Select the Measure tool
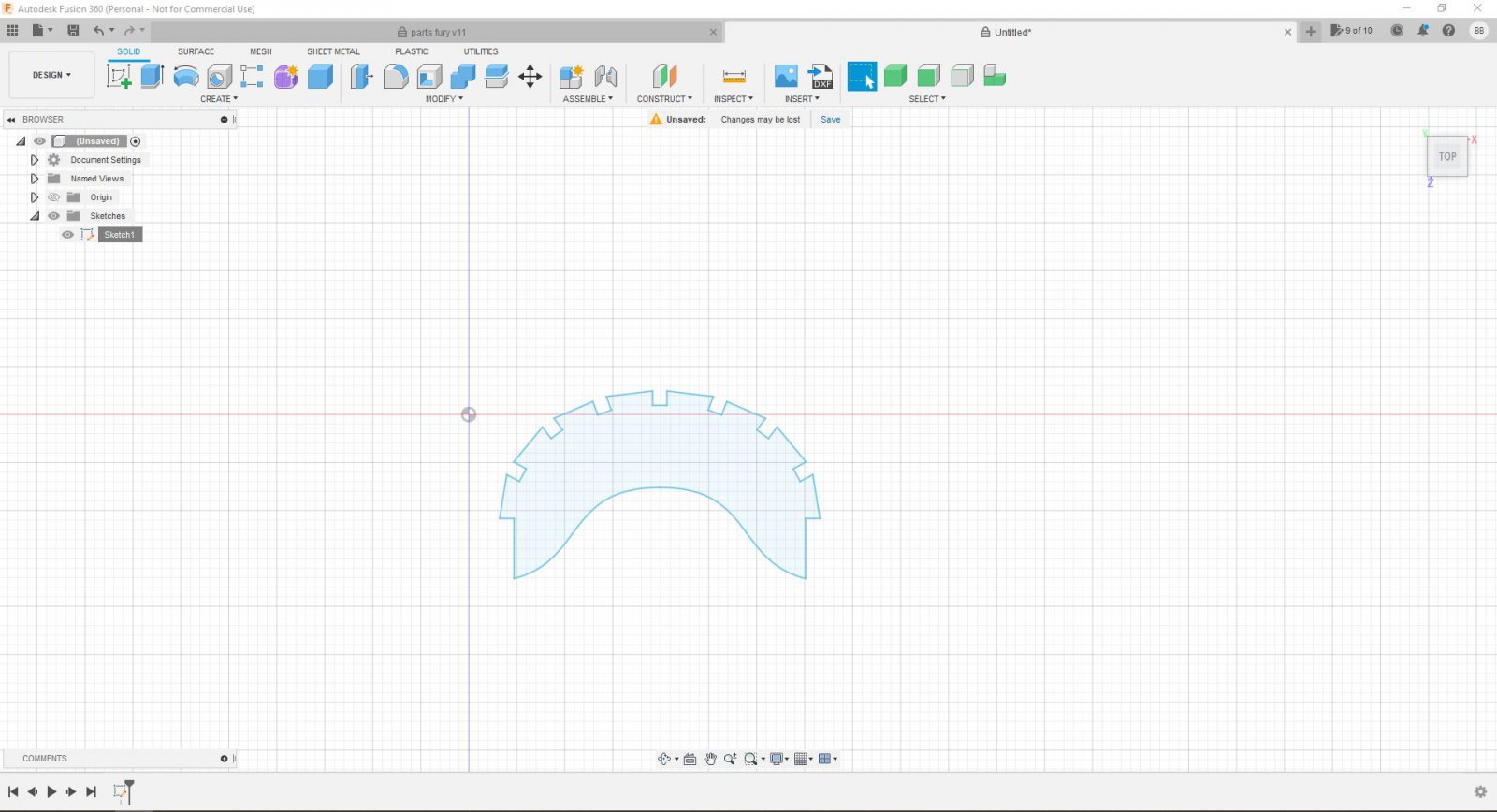The height and width of the screenshot is (812, 1497). (x=734, y=76)
